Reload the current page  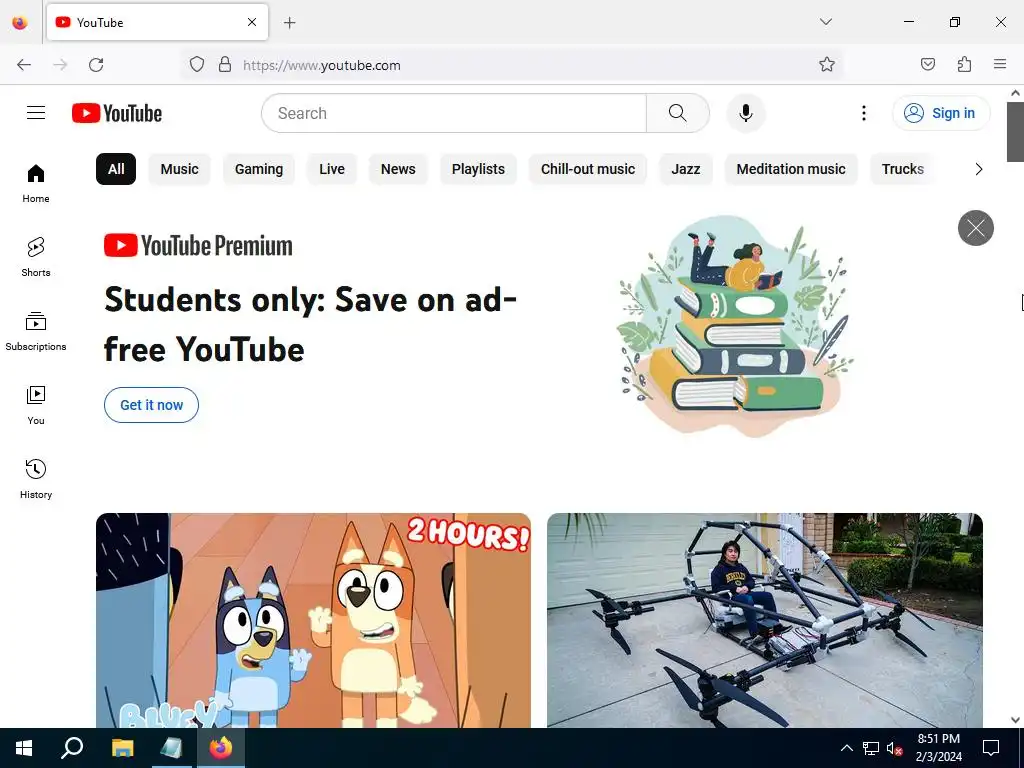coord(96,65)
